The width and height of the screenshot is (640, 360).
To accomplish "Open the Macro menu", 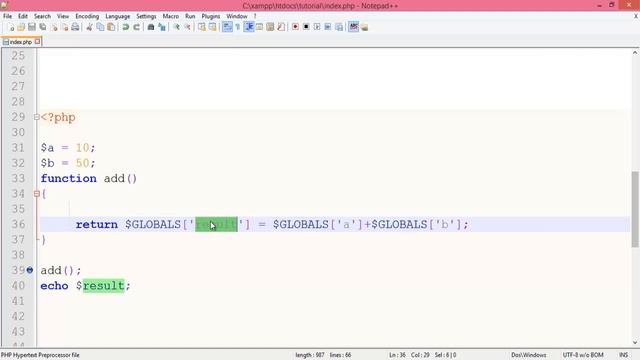I will pyautogui.click(x=171, y=16).
